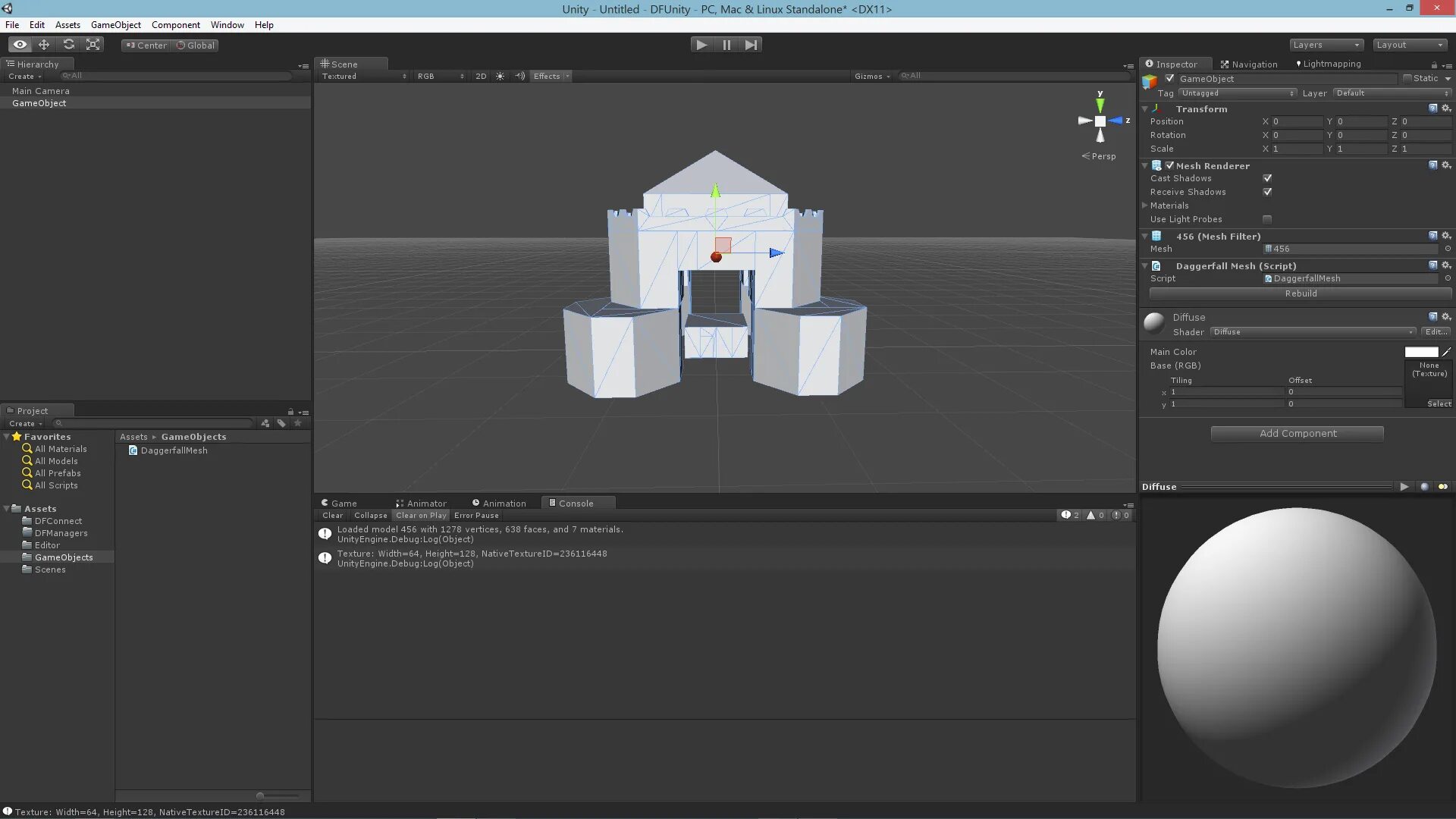
Task: Select the Scale tool in toolbar
Action: coord(93,45)
